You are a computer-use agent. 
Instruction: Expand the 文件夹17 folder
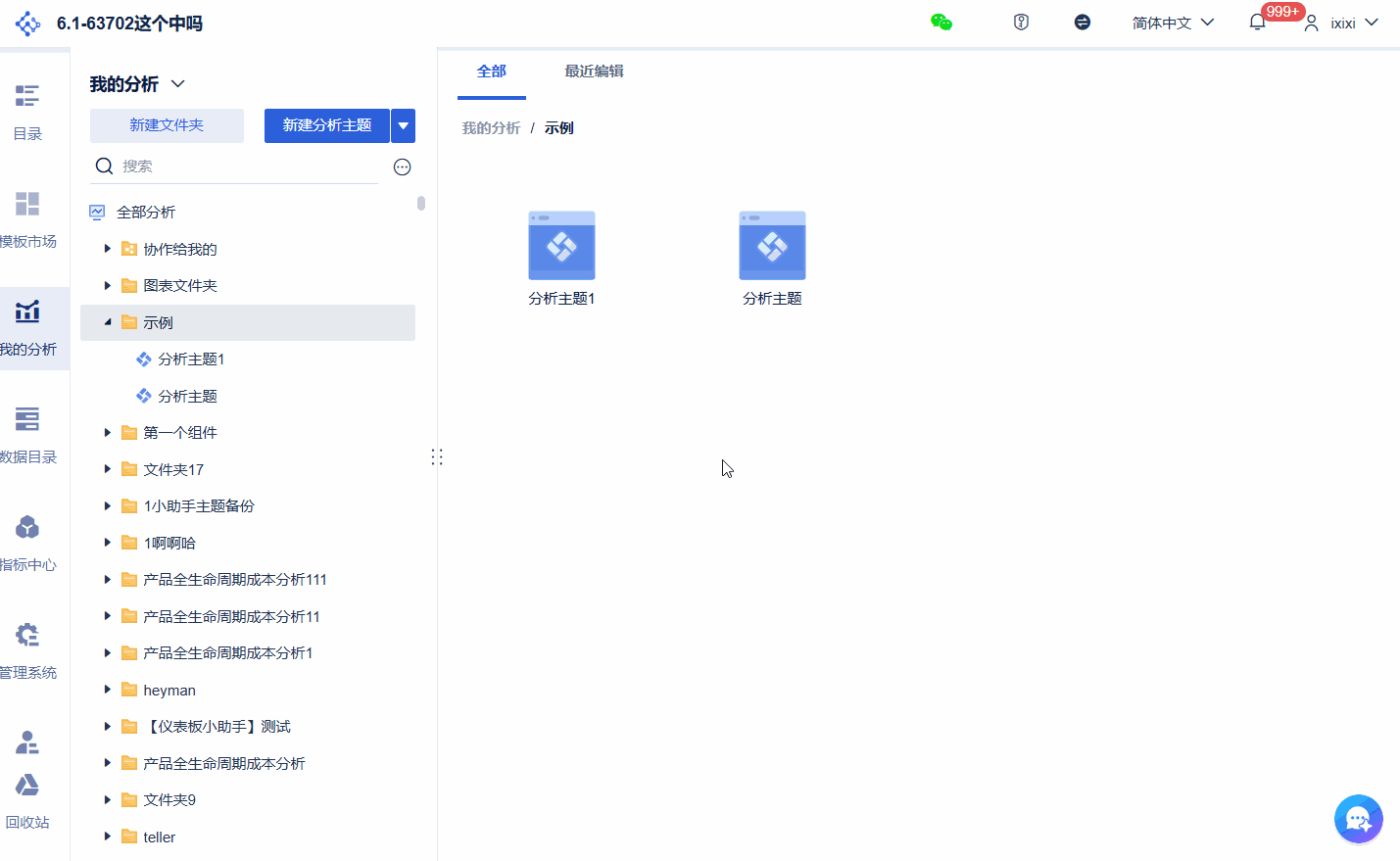pos(108,469)
